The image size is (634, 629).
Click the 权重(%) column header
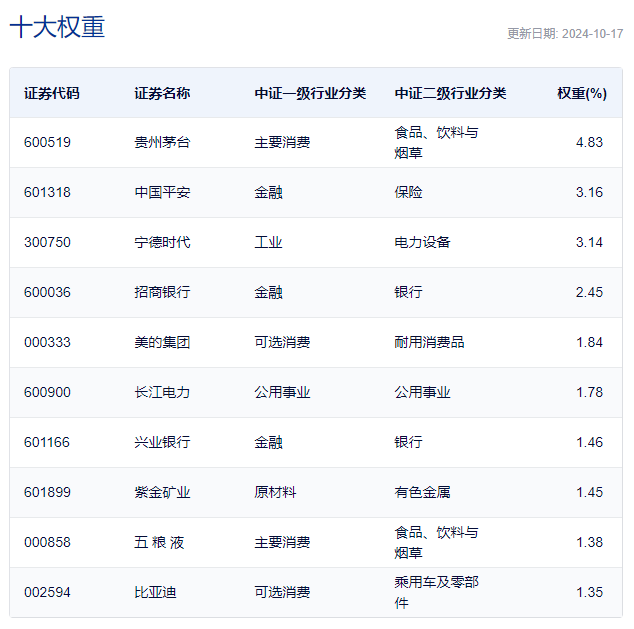582,93
